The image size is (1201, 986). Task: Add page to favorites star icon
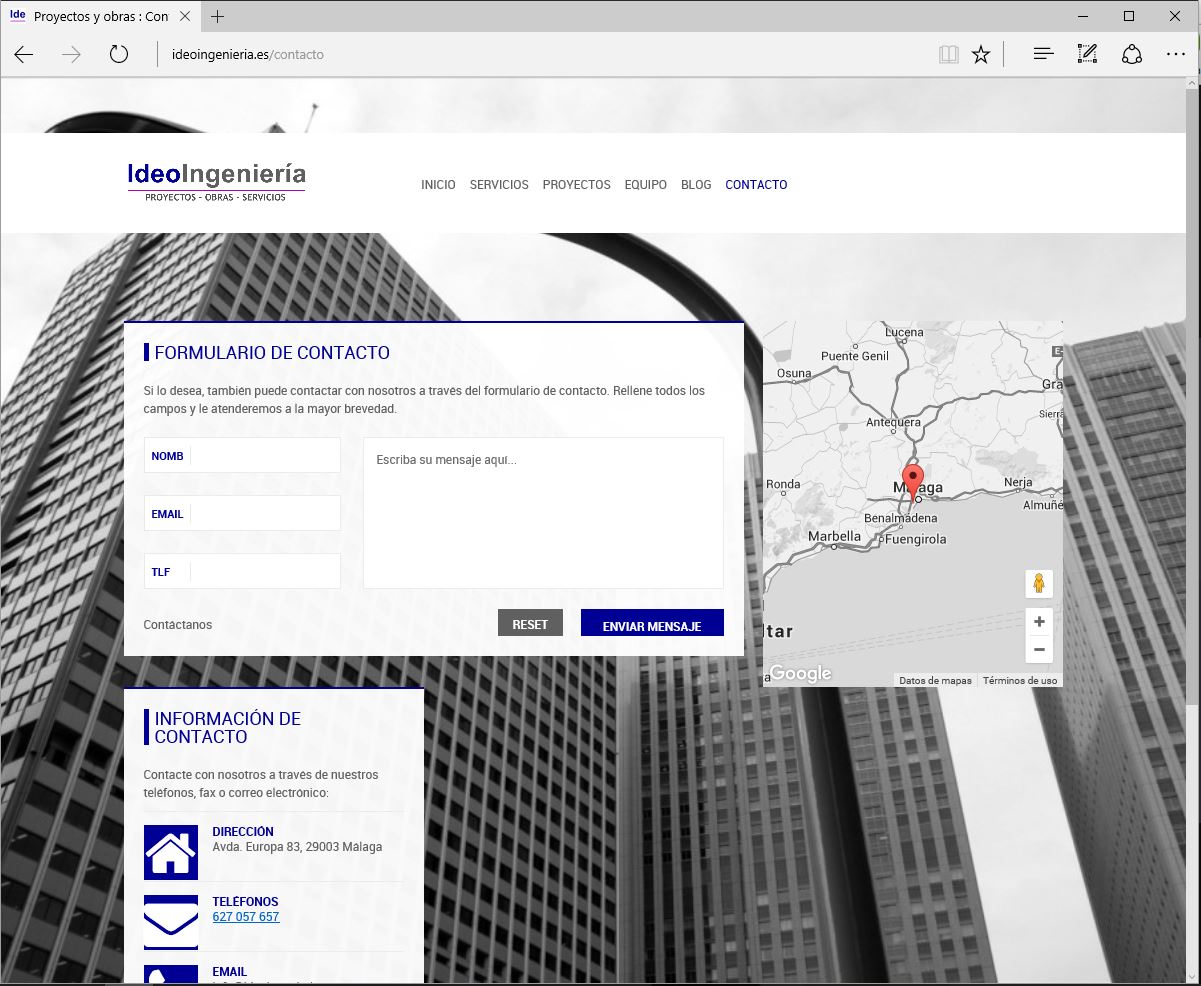click(981, 55)
